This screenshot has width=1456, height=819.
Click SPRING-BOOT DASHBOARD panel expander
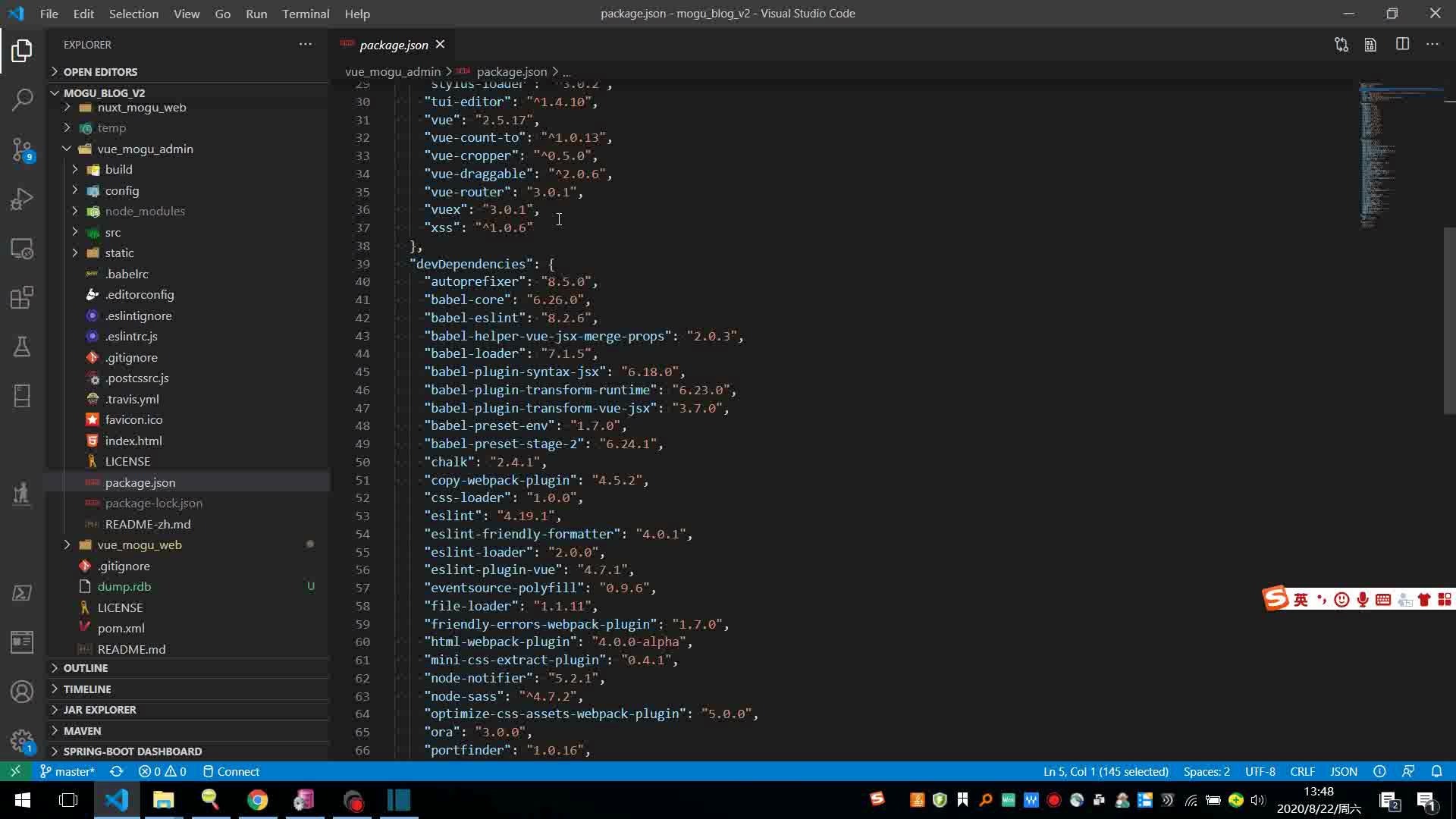pyautogui.click(x=54, y=751)
